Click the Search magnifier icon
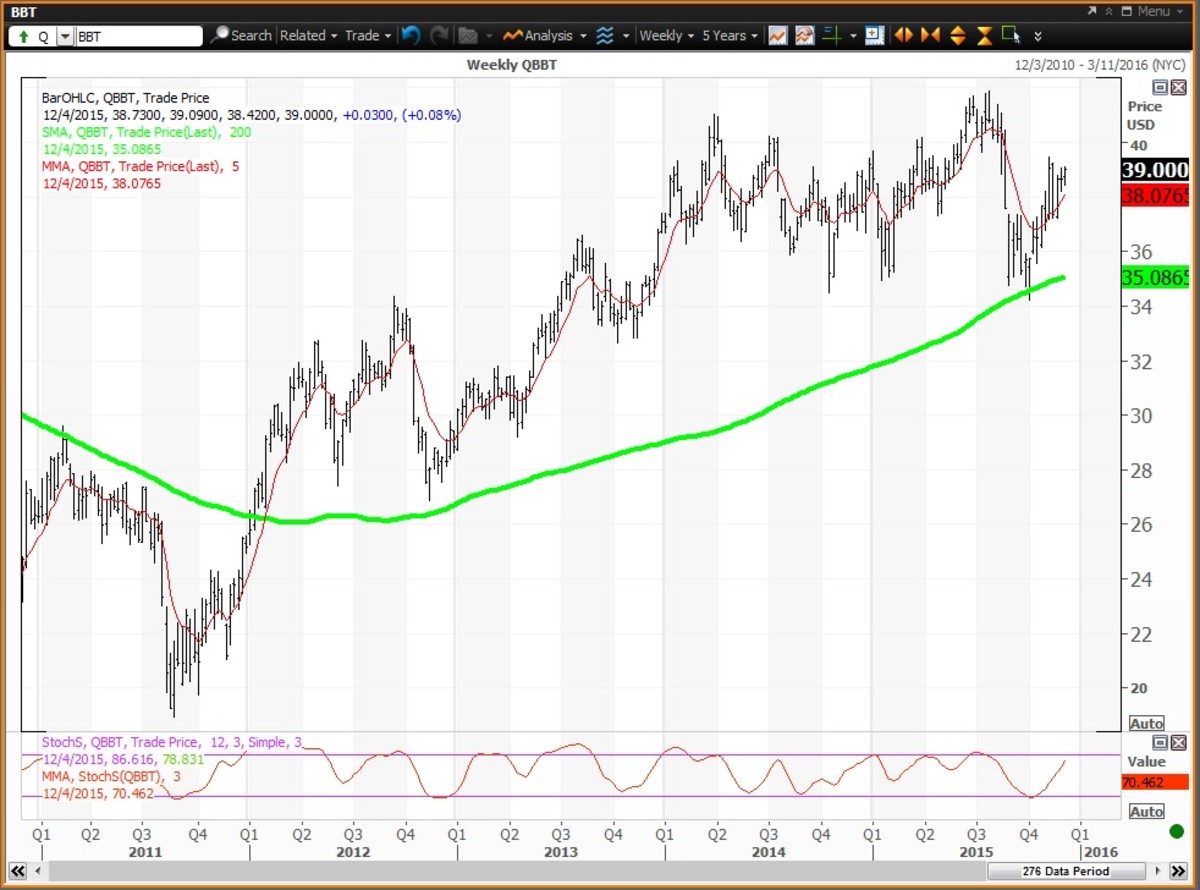Image resolution: width=1200 pixels, height=890 pixels. tap(221, 35)
